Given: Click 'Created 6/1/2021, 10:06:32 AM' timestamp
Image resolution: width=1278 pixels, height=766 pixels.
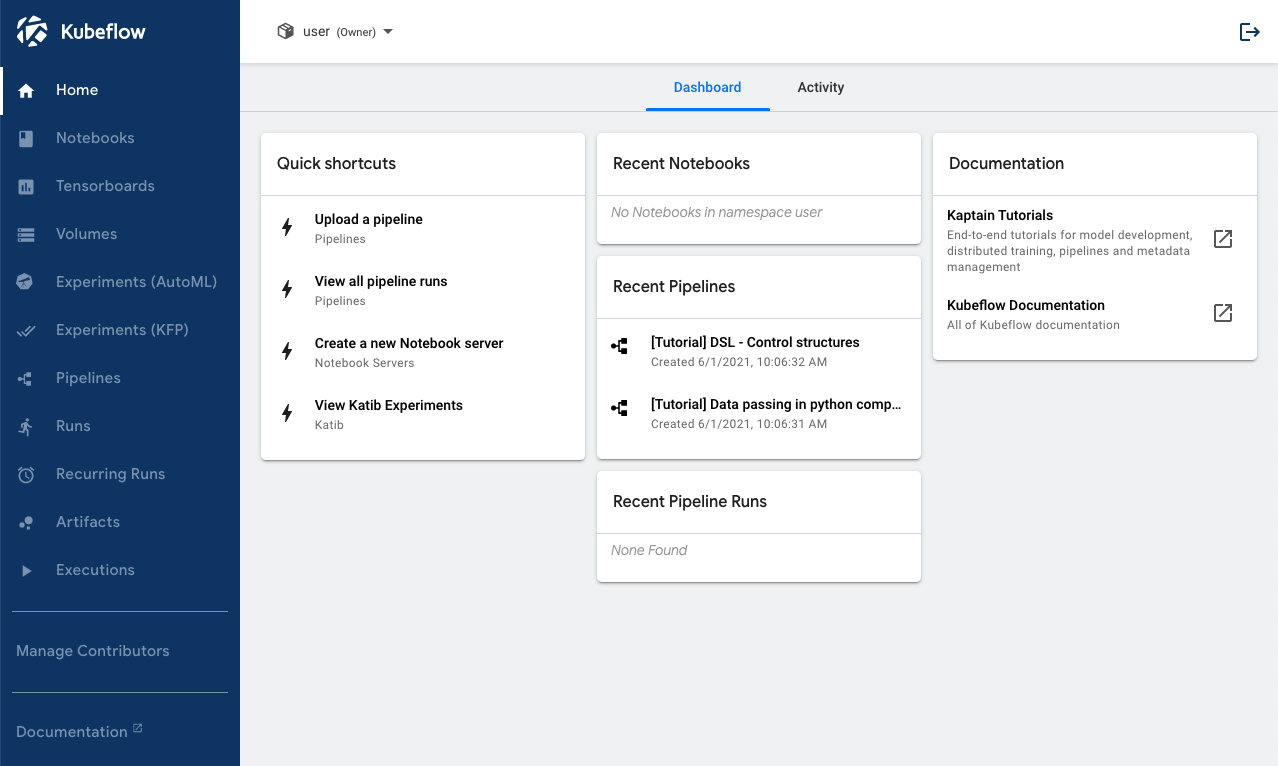Looking at the screenshot, I should coord(739,362).
